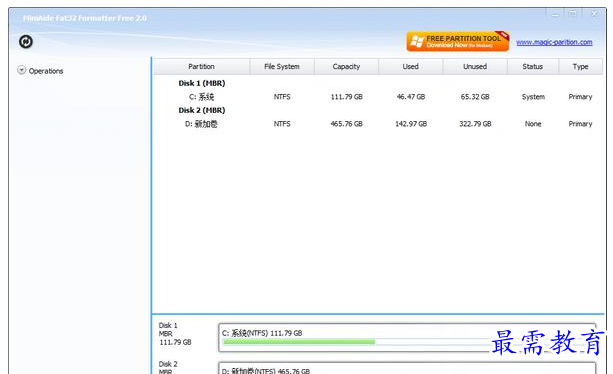The image size is (613, 374).
Task: Click the Type column header
Action: pos(581,66)
